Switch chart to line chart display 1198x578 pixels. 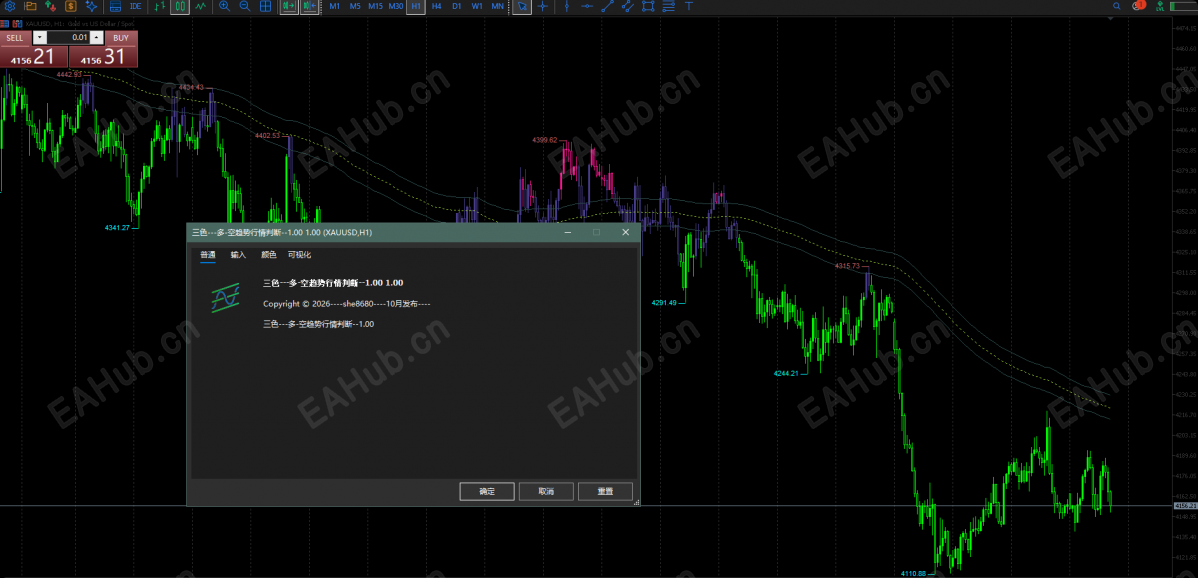tap(200, 6)
